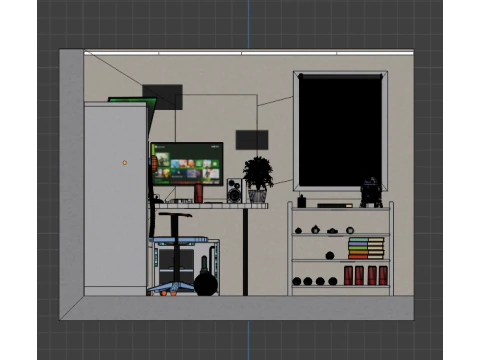This screenshot has height=360, width=480.
Task: Select the black bottle on shelf top
Action: [x=302, y=201]
